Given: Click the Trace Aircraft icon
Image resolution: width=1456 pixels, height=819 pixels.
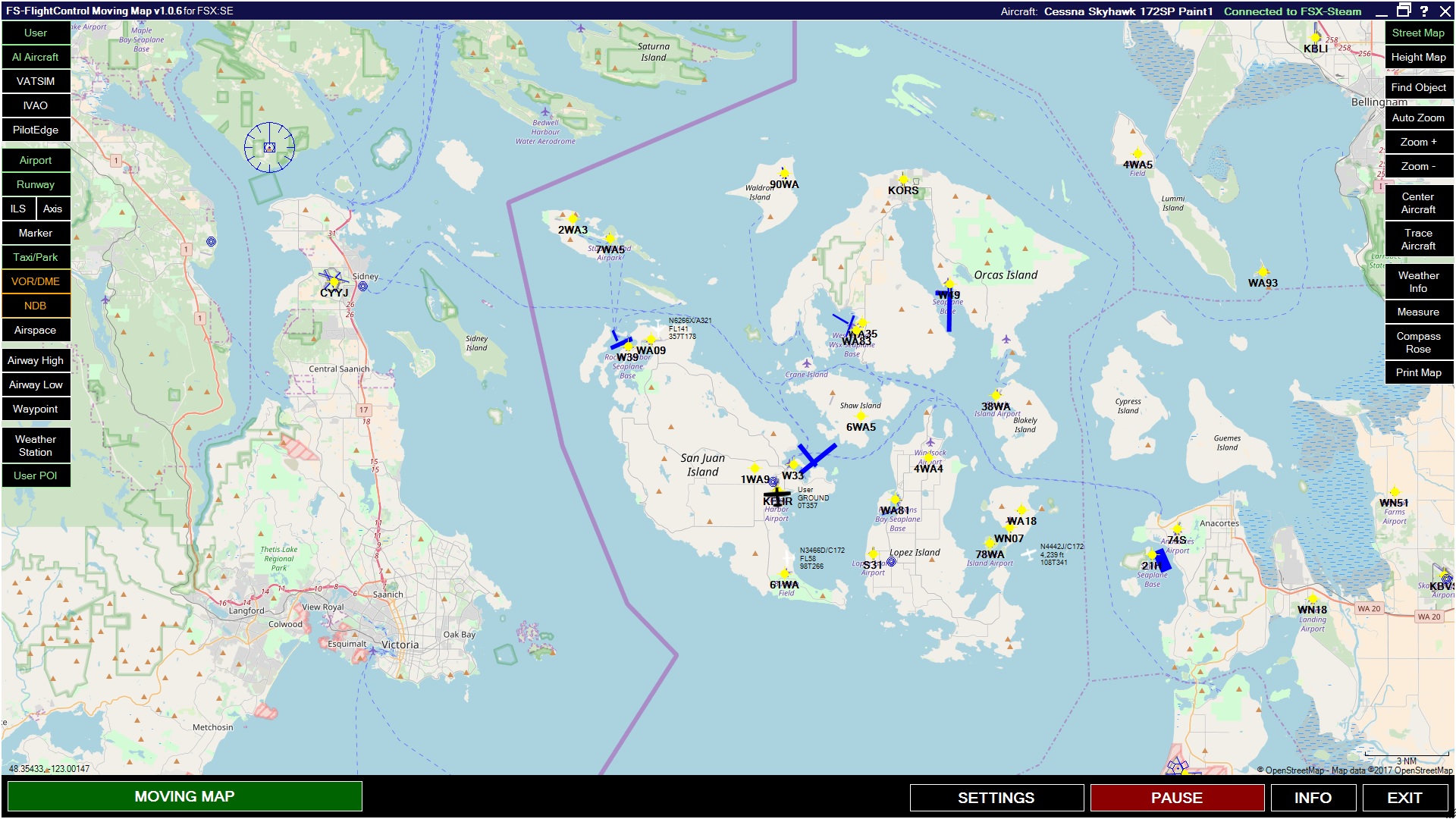Looking at the screenshot, I should pyautogui.click(x=1417, y=243).
